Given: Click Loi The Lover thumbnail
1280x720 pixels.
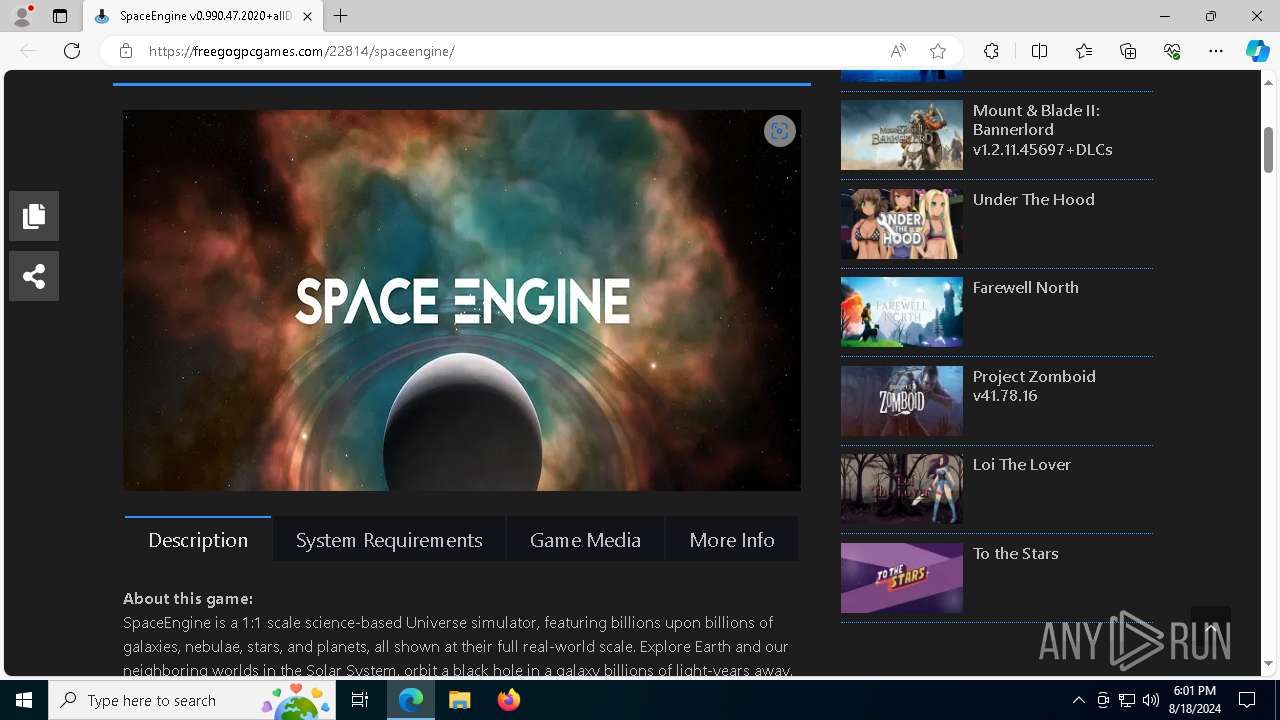Looking at the screenshot, I should click(x=902, y=489).
